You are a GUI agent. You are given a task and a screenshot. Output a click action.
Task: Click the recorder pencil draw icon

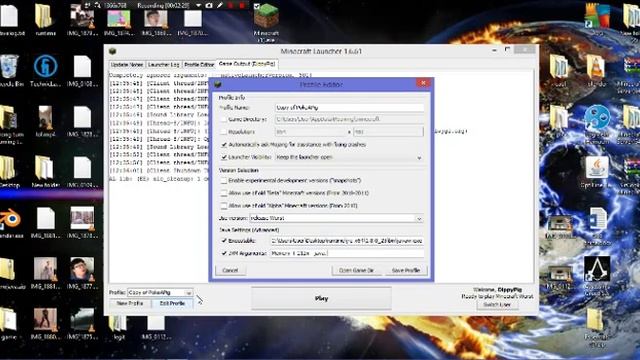tap(220, 5)
